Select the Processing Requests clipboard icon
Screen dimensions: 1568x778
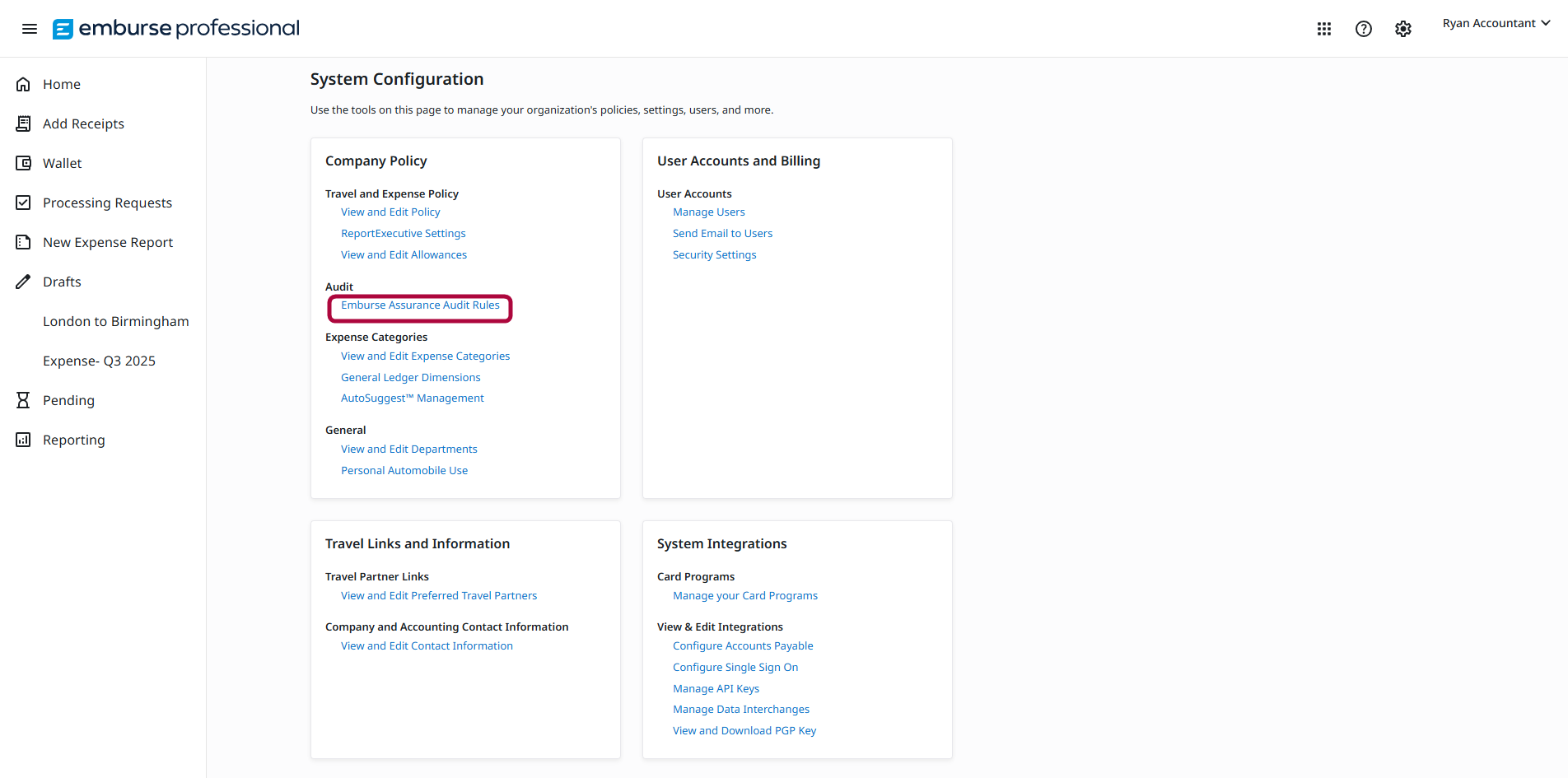coord(23,202)
